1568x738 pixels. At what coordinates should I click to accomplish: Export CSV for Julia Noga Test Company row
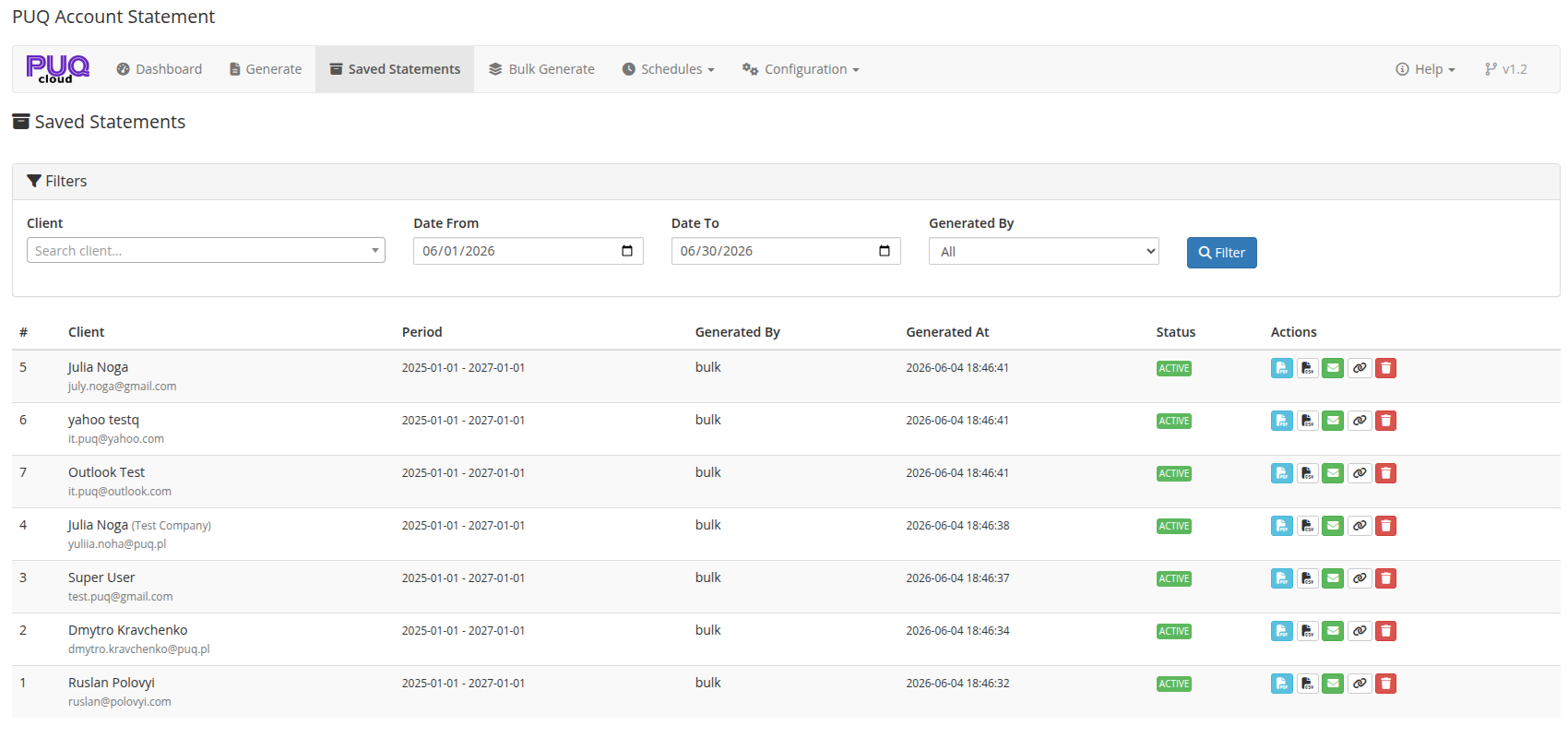tap(1308, 526)
